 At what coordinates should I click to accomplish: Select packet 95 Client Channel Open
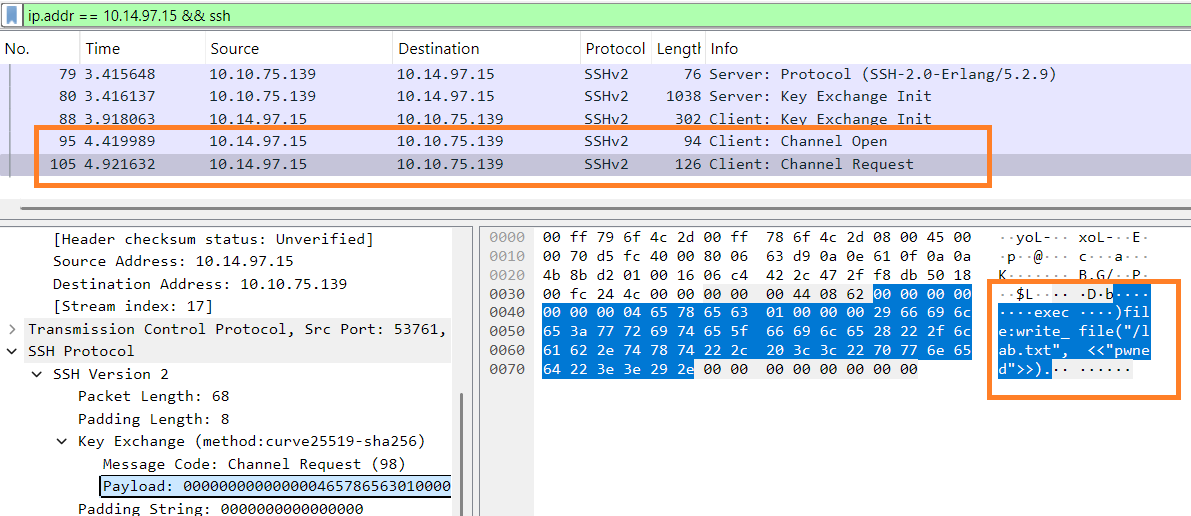tap(596, 141)
